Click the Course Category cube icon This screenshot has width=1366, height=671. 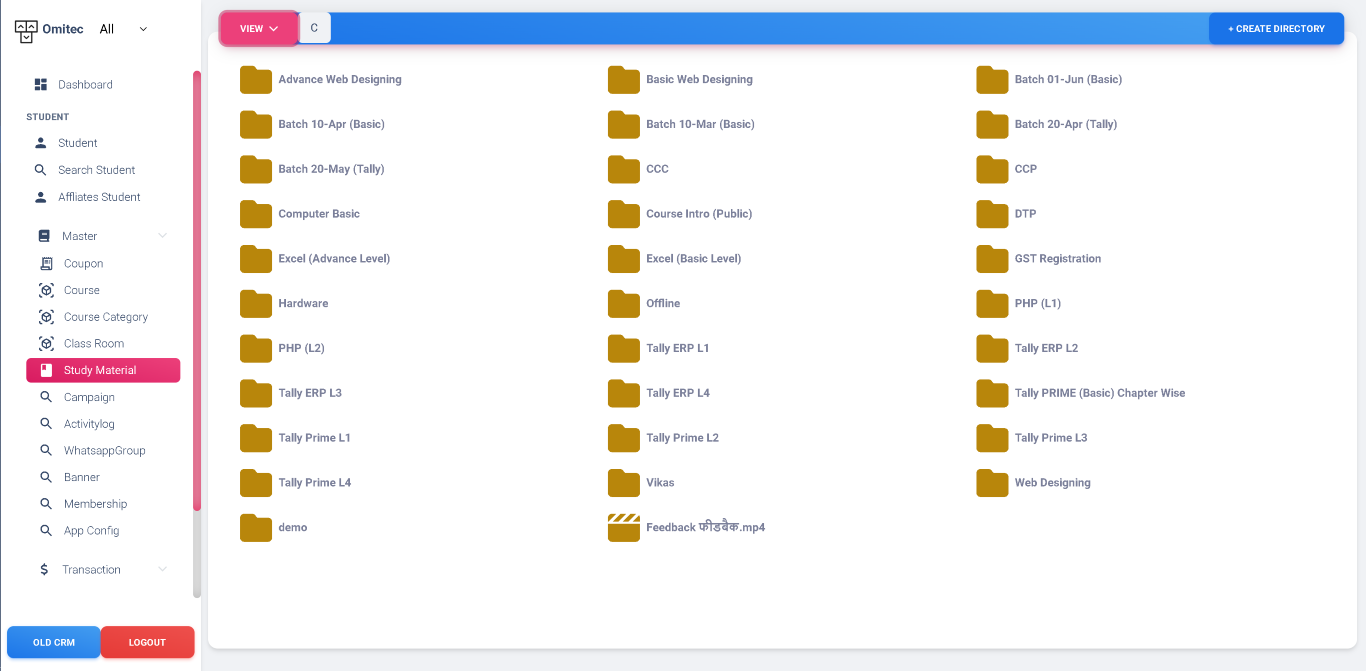pos(46,317)
